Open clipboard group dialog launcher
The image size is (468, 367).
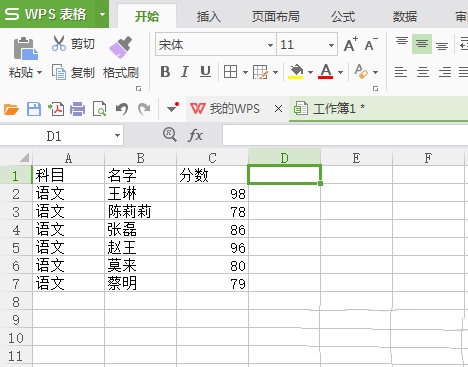pos(138,88)
